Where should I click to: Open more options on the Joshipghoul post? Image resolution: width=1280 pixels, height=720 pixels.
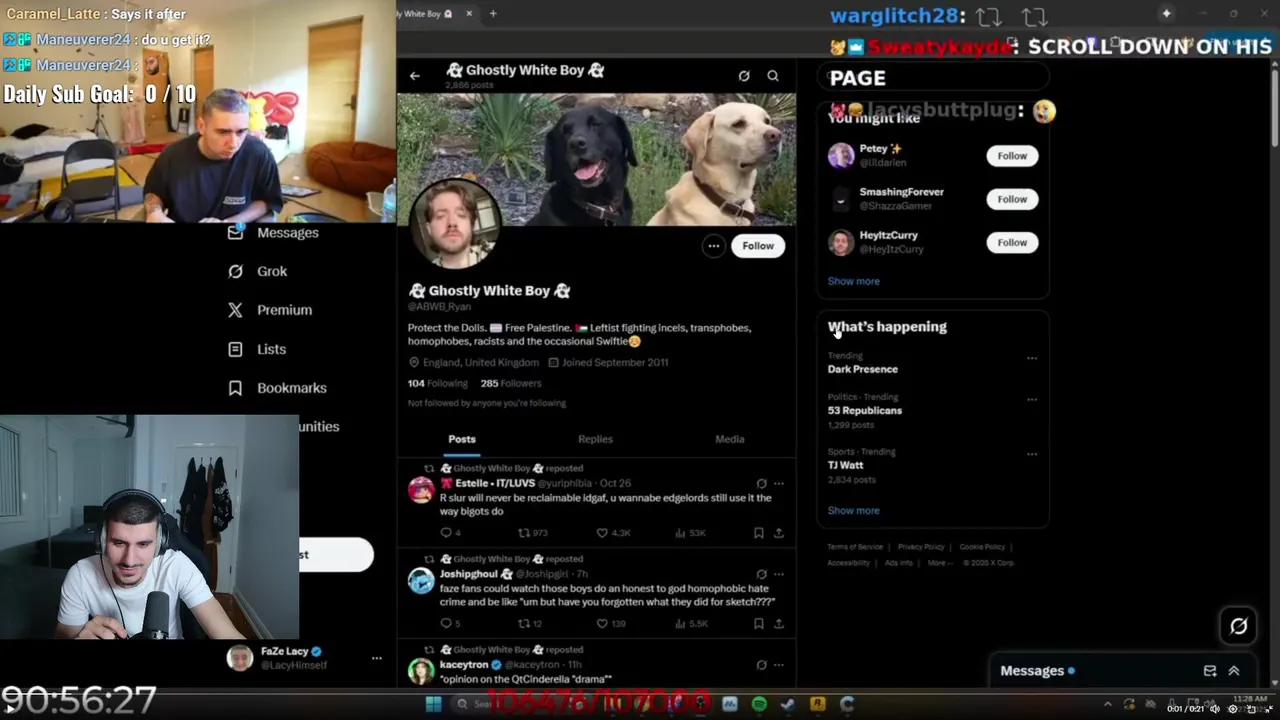779,575
